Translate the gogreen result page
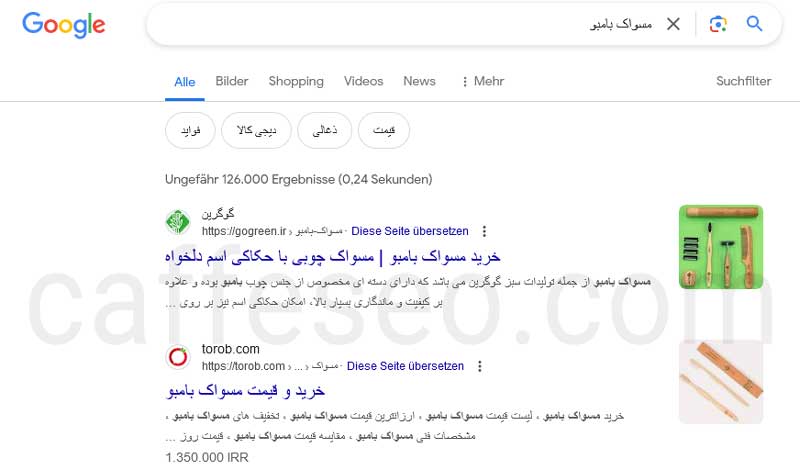The width and height of the screenshot is (800, 470). [410, 231]
